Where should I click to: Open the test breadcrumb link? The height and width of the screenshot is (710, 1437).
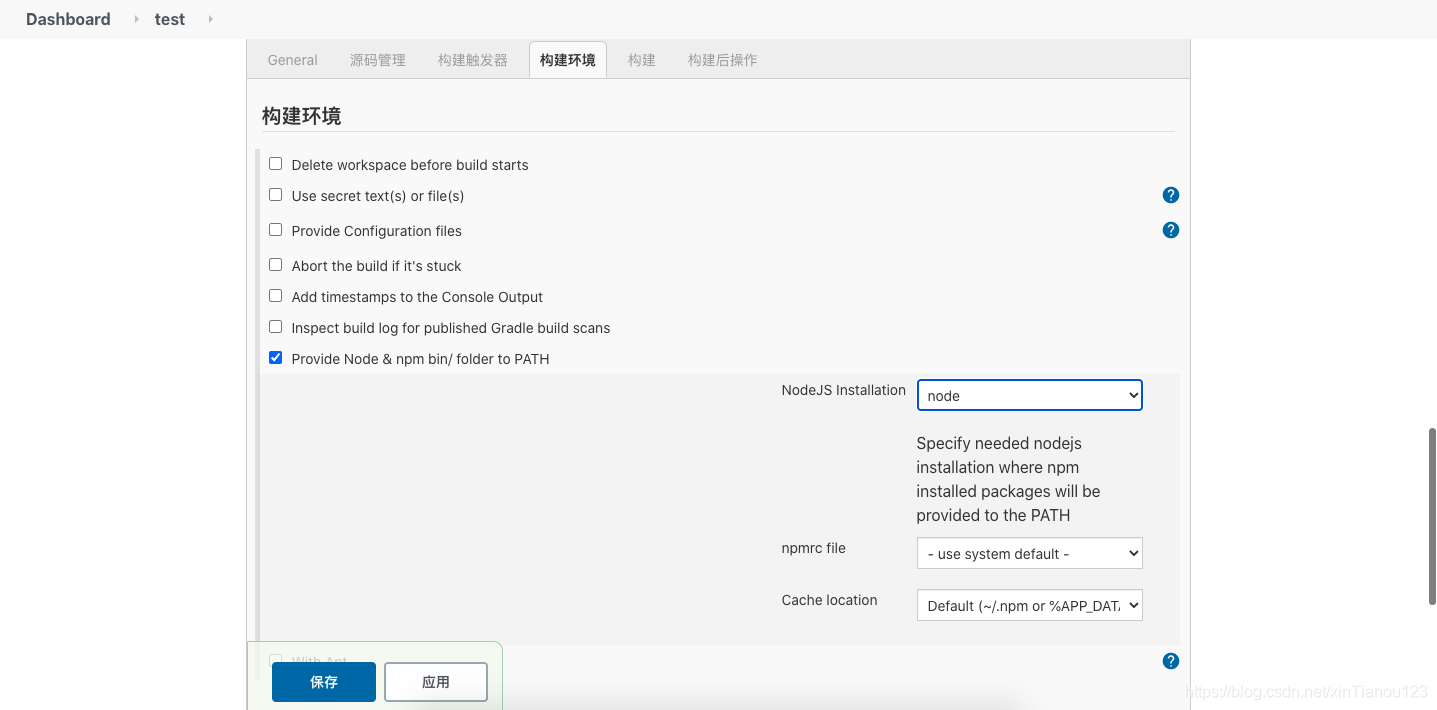click(x=170, y=19)
